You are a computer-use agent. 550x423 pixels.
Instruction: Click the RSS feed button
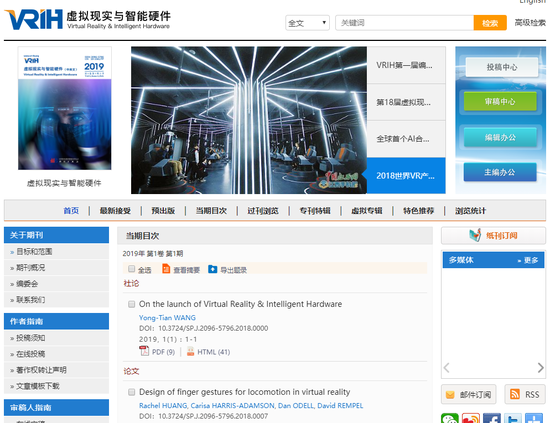pyautogui.click(x=525, y=395)
